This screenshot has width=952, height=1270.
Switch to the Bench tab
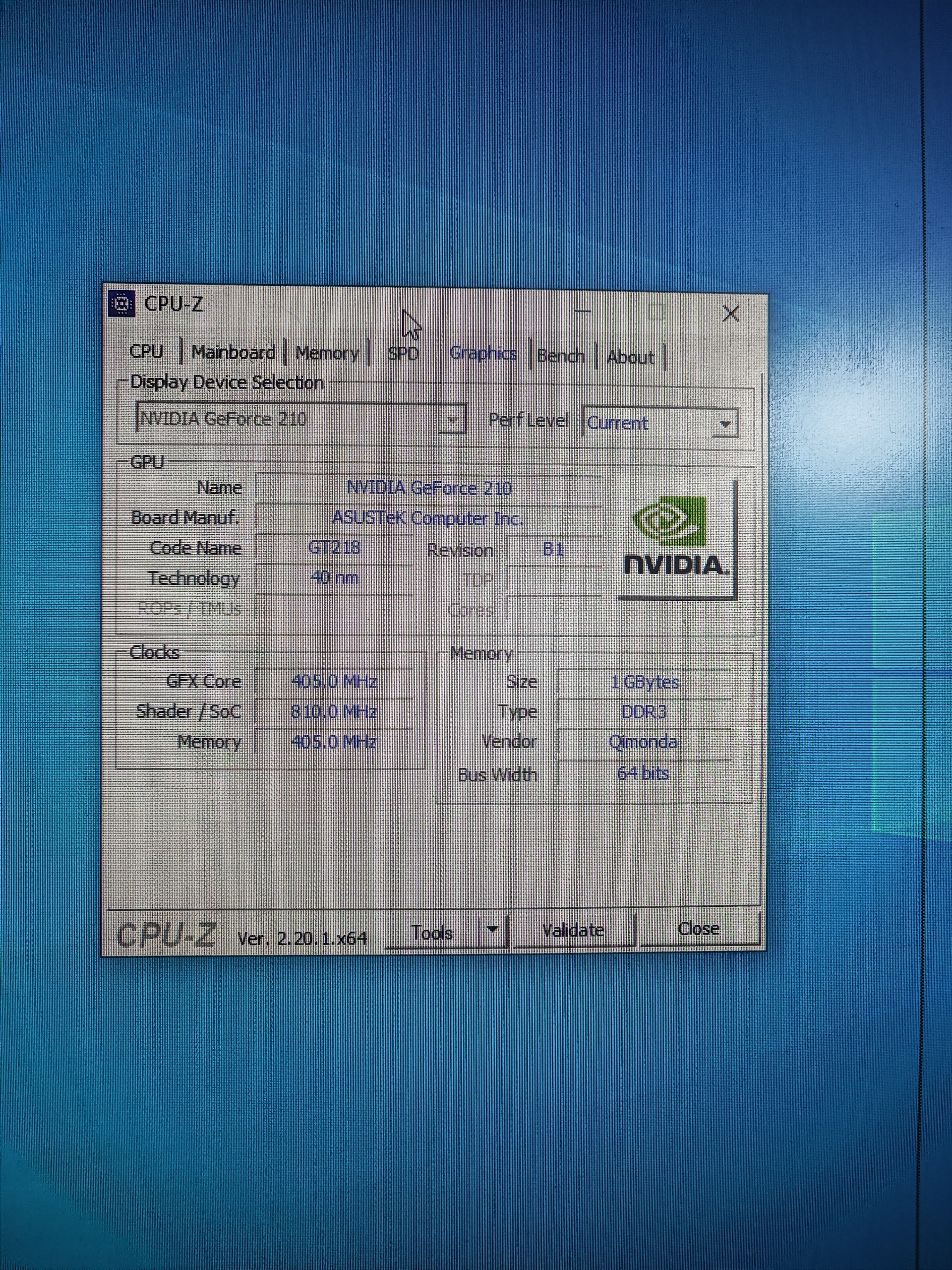point(561,356)
